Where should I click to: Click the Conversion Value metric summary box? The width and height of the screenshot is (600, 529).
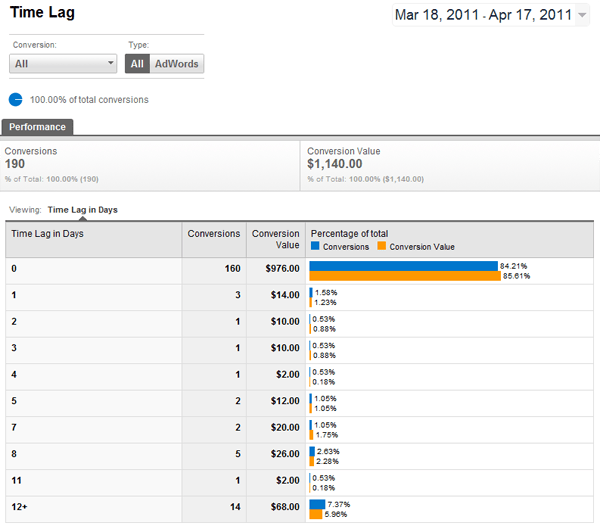(450, 165)
